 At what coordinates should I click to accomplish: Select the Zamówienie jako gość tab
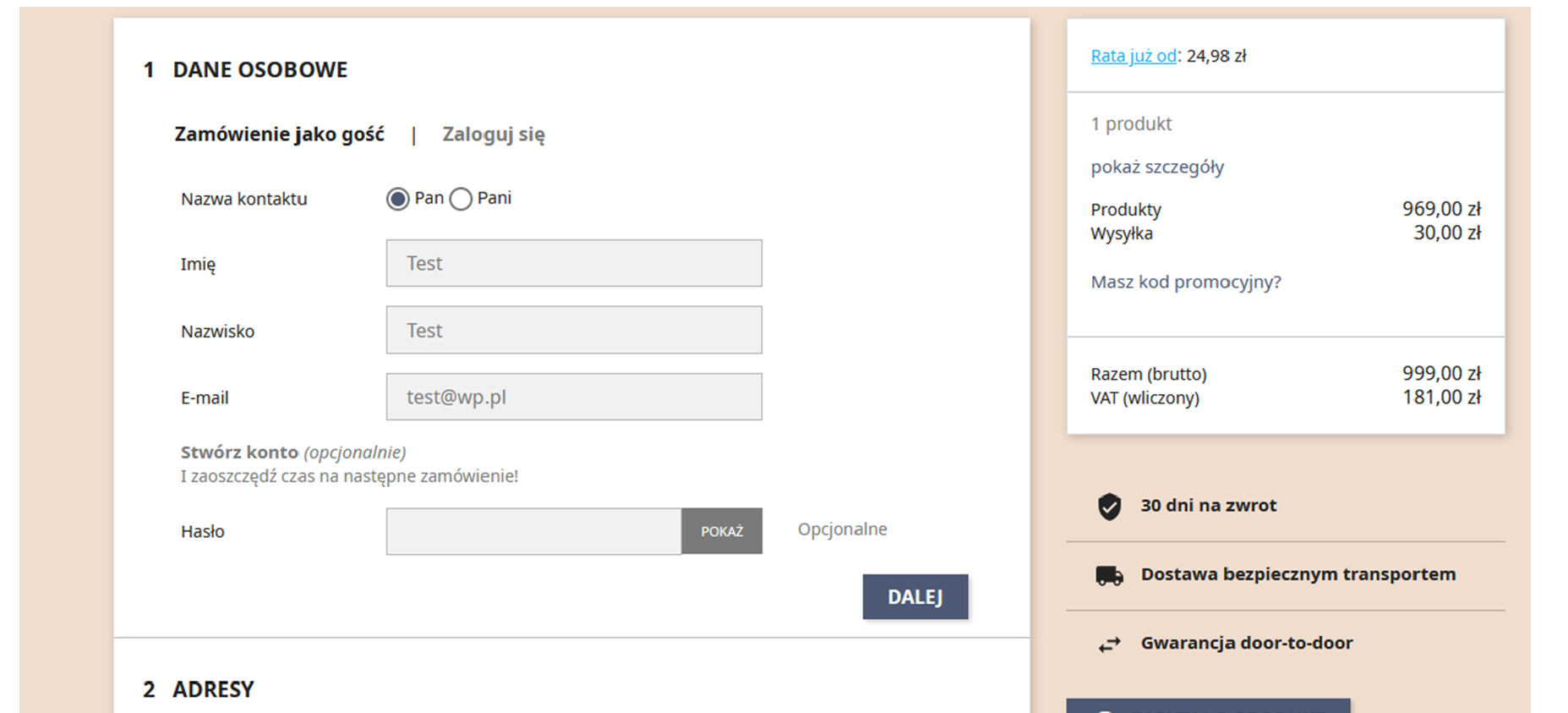pyautogui.click(x=279, y=134)
